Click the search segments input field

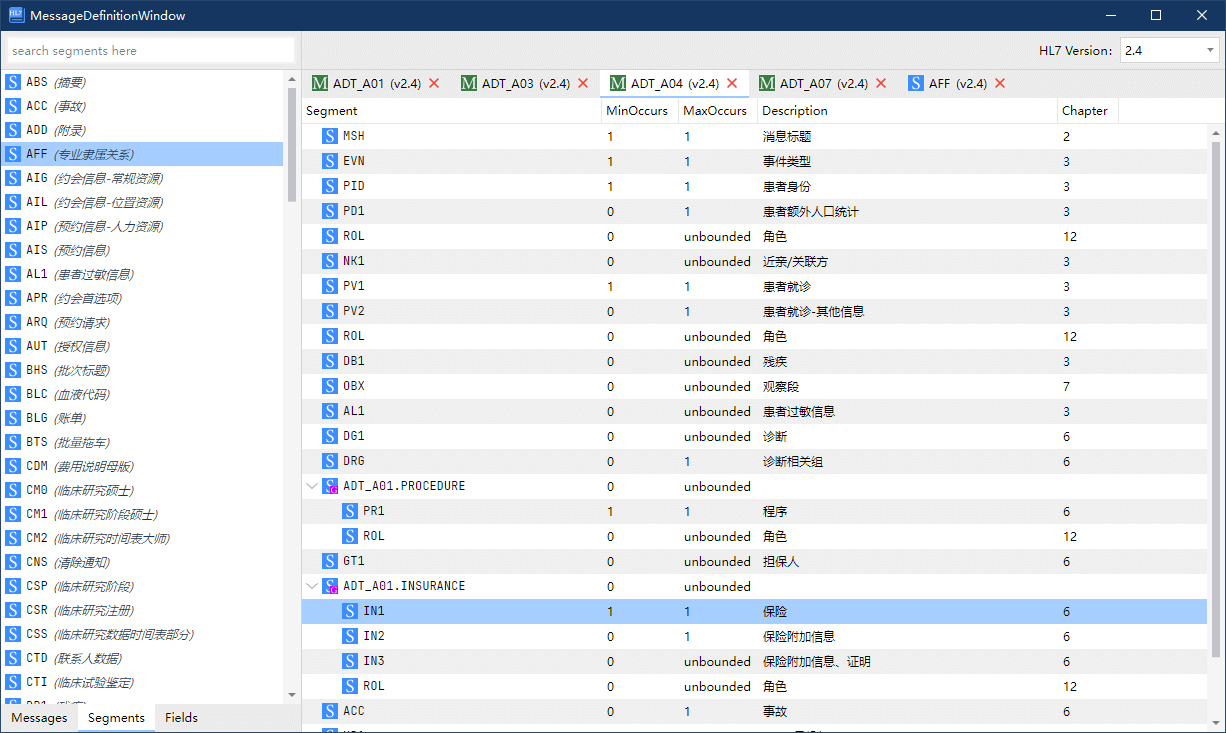(150, 50)
